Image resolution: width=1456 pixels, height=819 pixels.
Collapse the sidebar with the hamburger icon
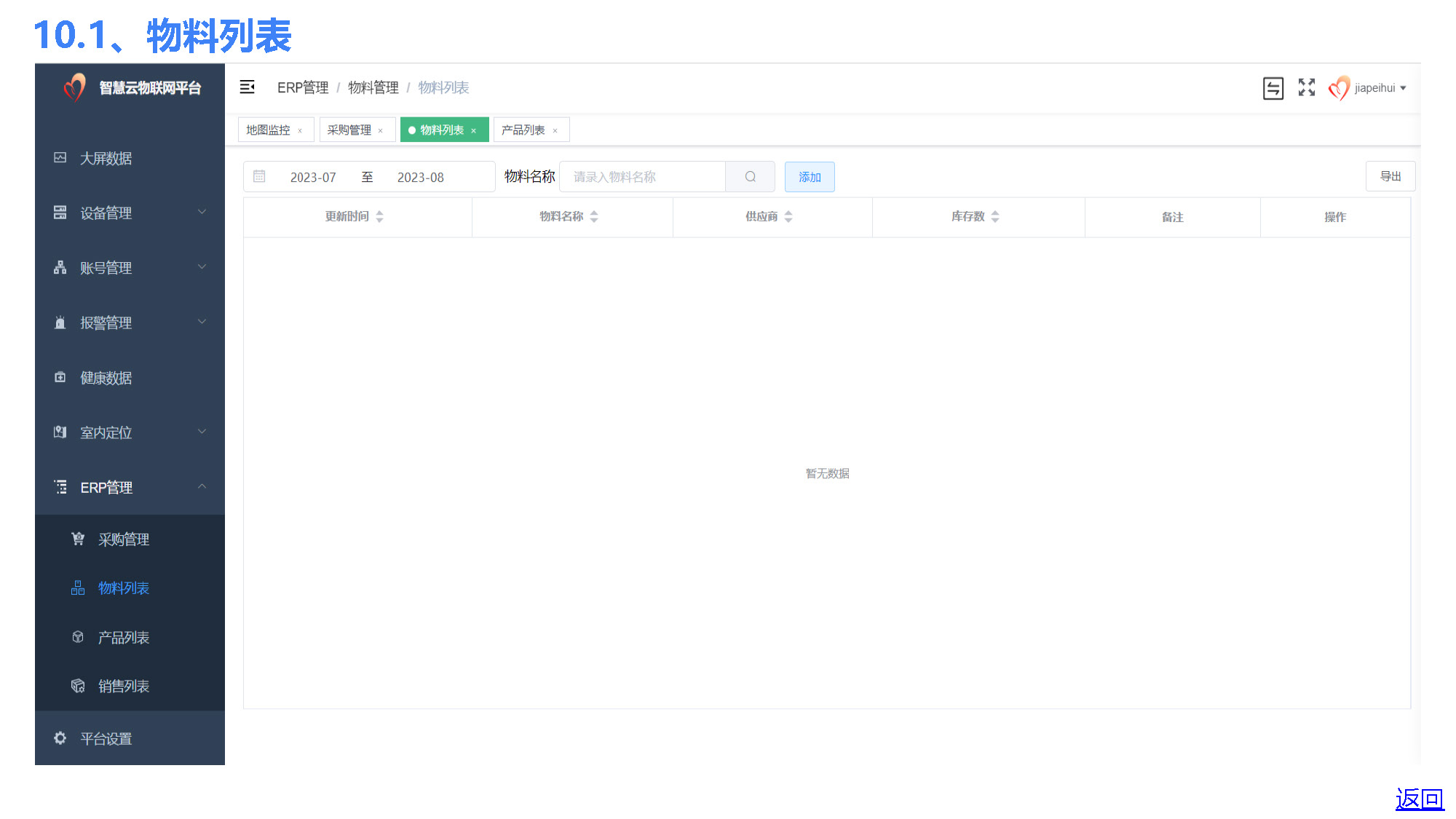(x=248, y=87)
